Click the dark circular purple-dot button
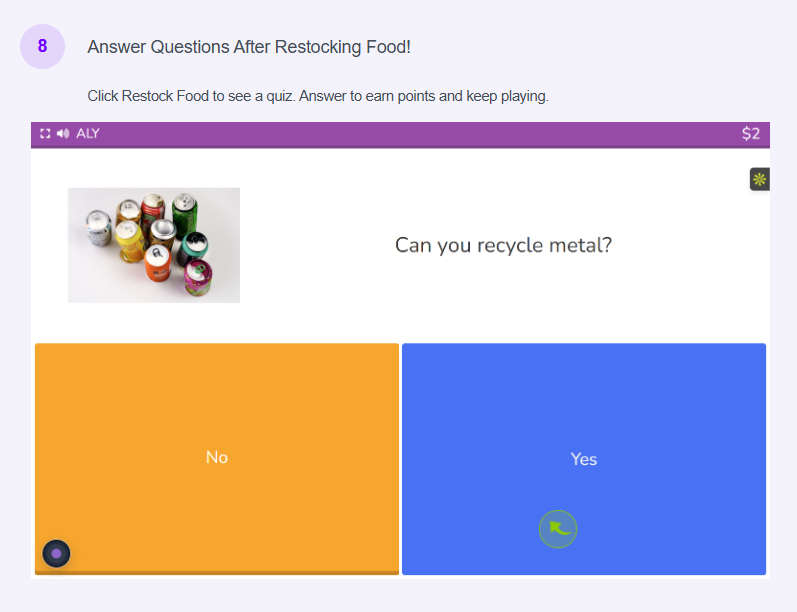Viewport: 797px width, 612px height. (x=56, y=553)
